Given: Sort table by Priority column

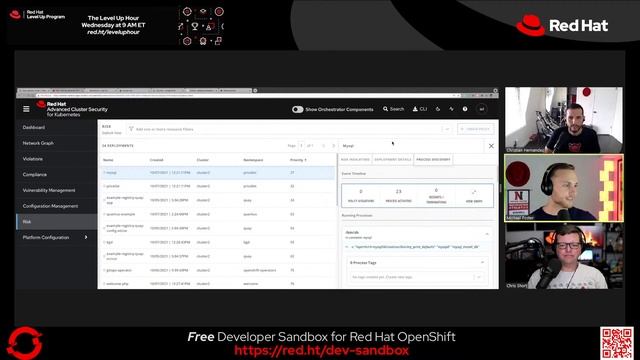Looking at the screenshot, I should (x=298, y=160).
